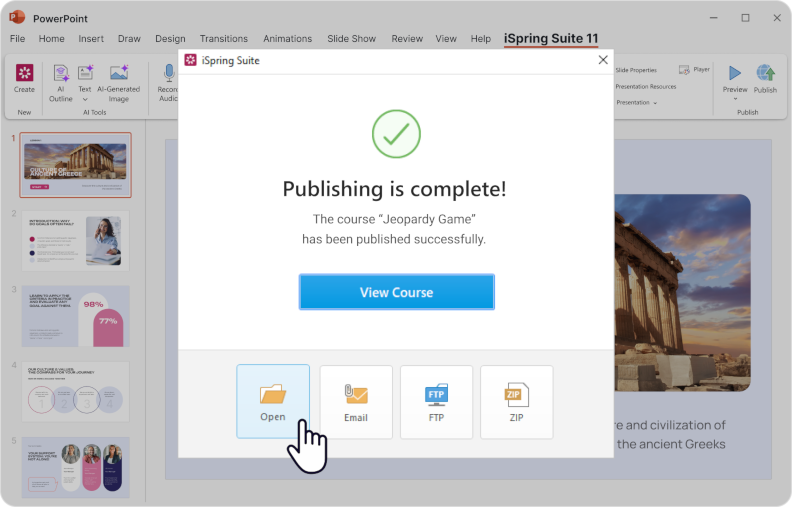Click the Publish globe icon
Screen dimensions: 792x507
pyautogui.click(x=766, y=73)
